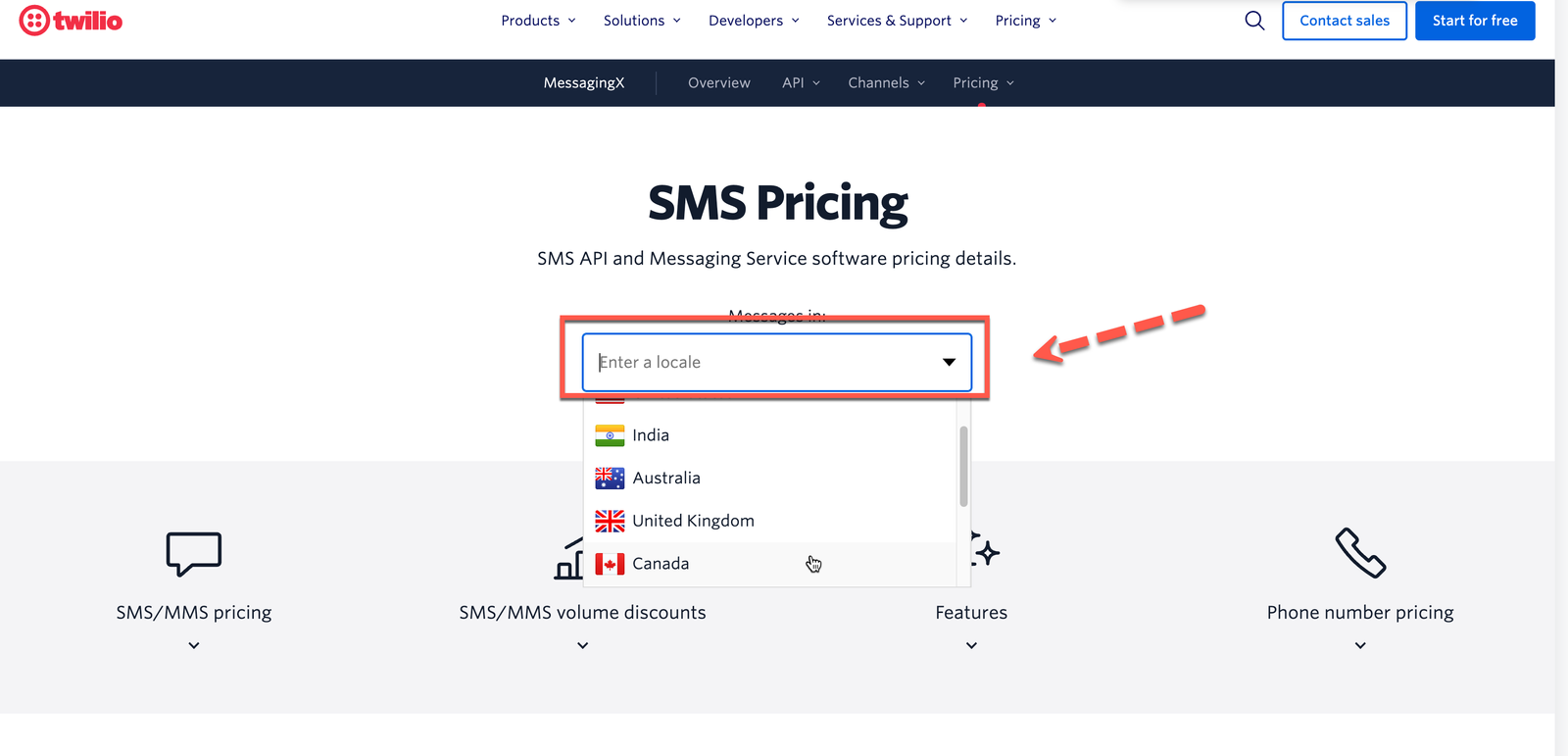Click the Start for free button
This screenshot has height=756, width=1568.
(x=1475, y=21)
